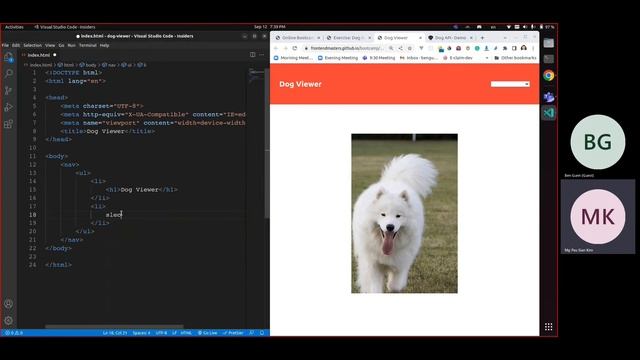Switch to the Online Bootcamp Chrome tab

(297, 38)
